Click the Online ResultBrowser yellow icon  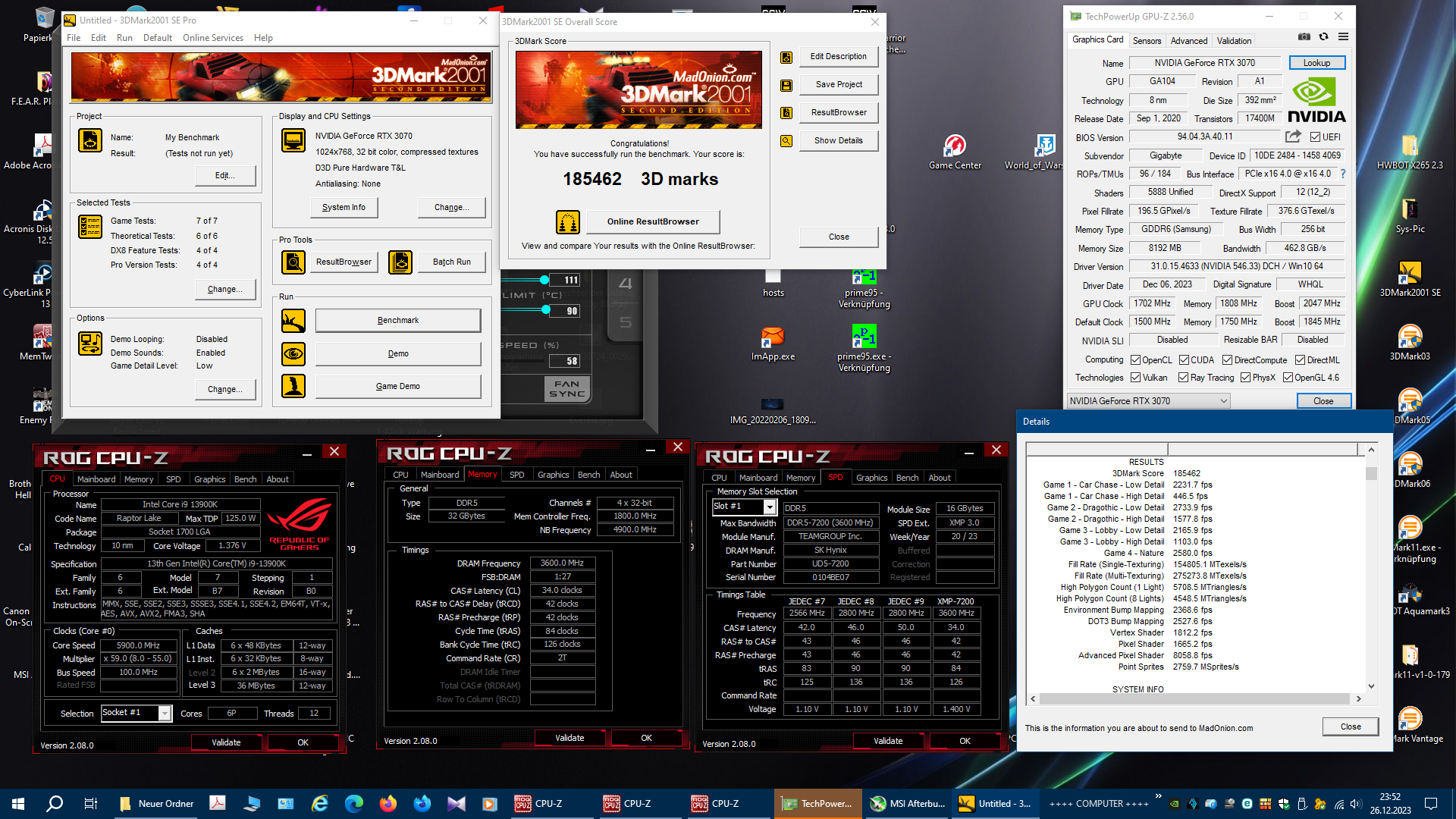coord(567,221)
